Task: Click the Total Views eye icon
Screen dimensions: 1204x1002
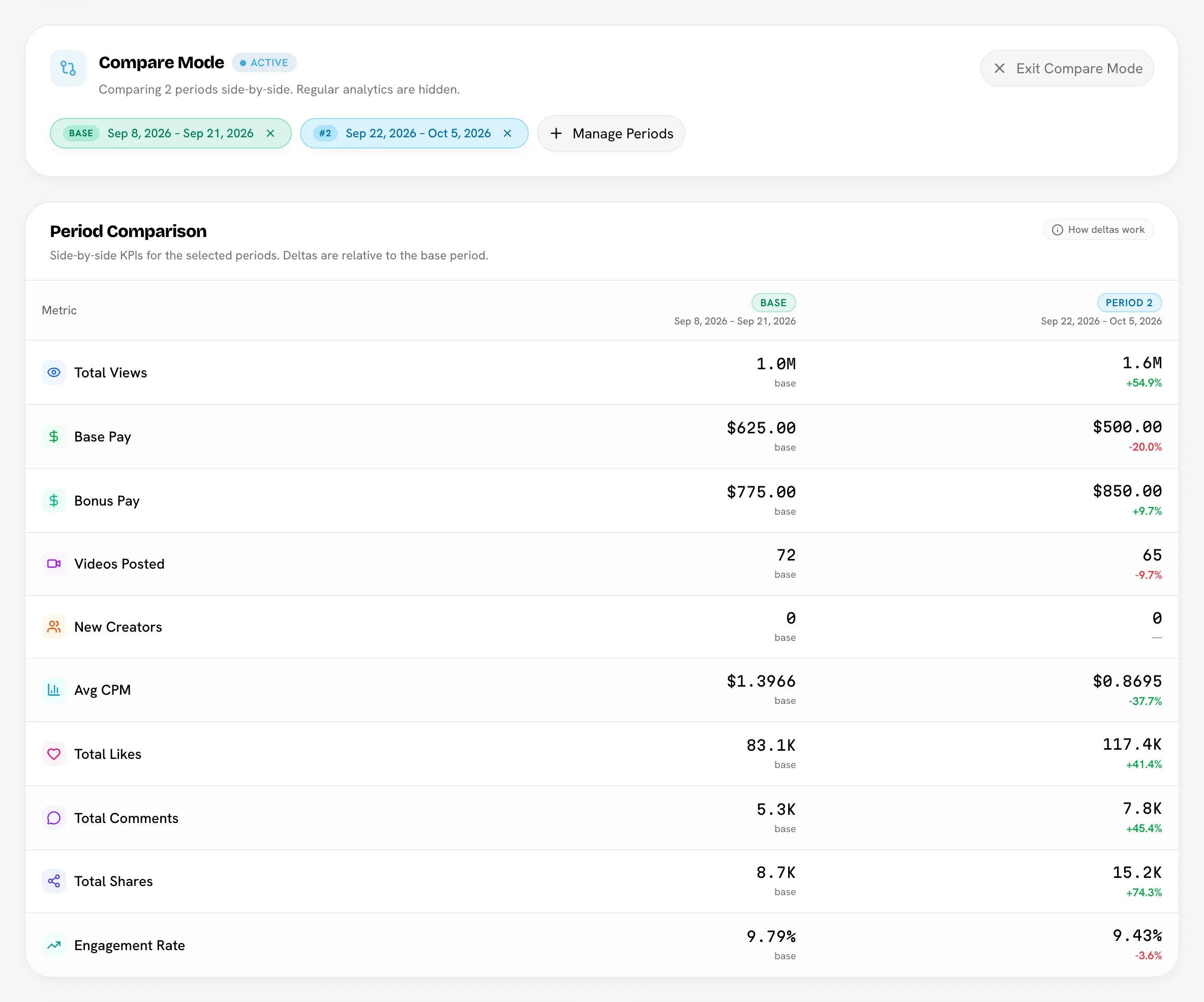Action: 54,372
